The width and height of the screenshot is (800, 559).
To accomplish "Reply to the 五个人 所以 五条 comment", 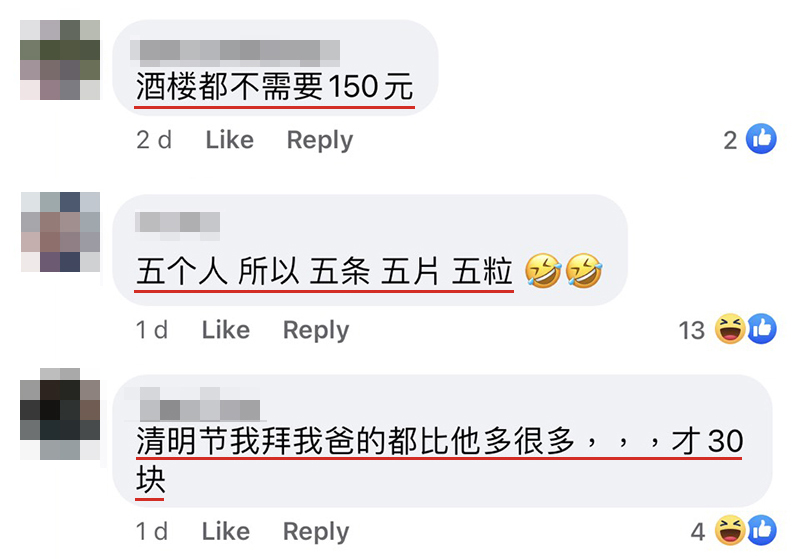I will click(x=316, y=330).
